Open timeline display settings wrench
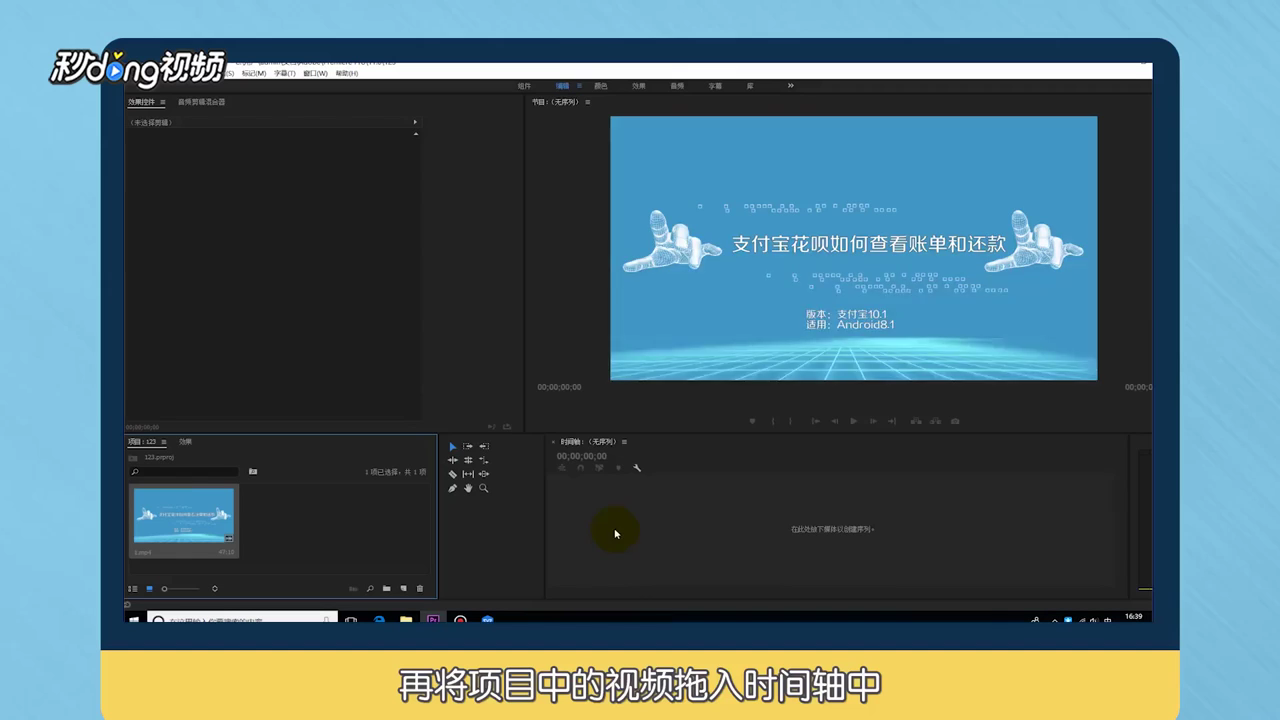This screenshot has height=720, width=1280. point(637,468)
